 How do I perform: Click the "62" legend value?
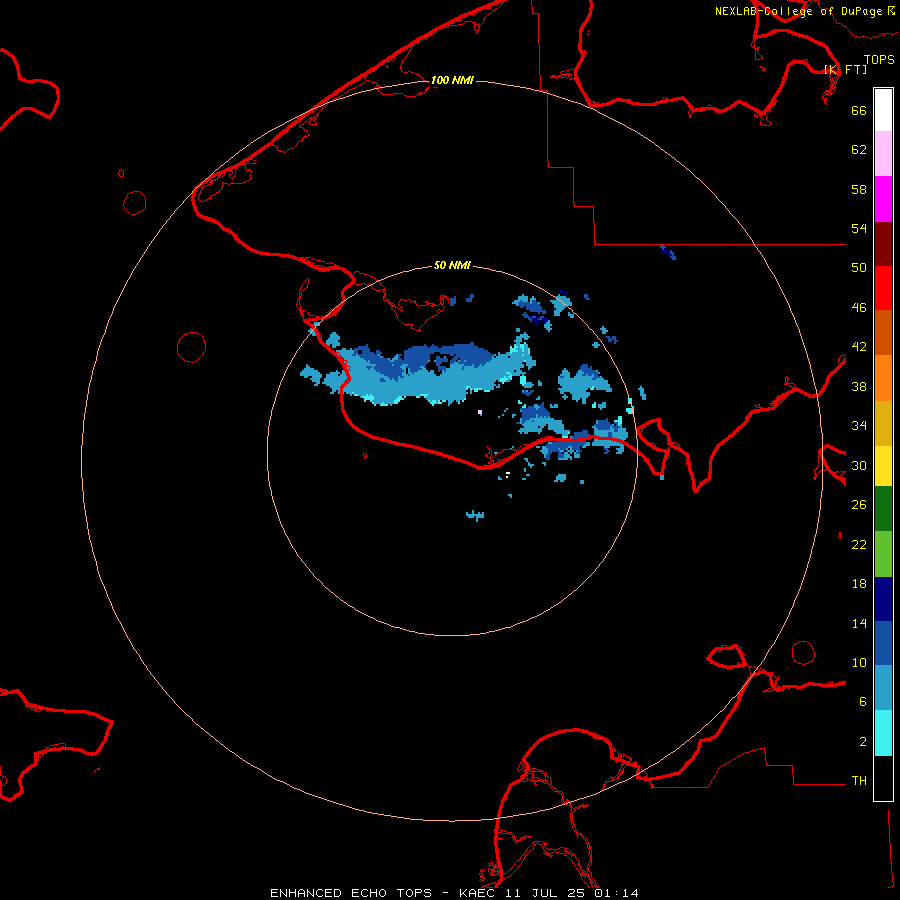coord(859,150)
